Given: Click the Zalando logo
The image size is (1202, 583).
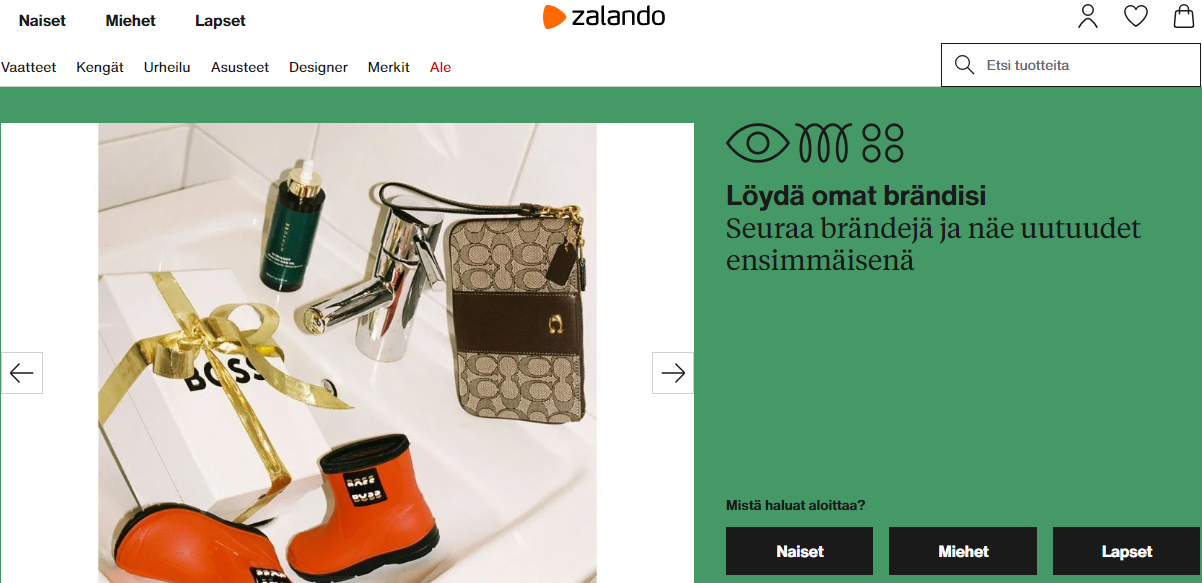Looking at the screenshot, I should coord(604,16).
